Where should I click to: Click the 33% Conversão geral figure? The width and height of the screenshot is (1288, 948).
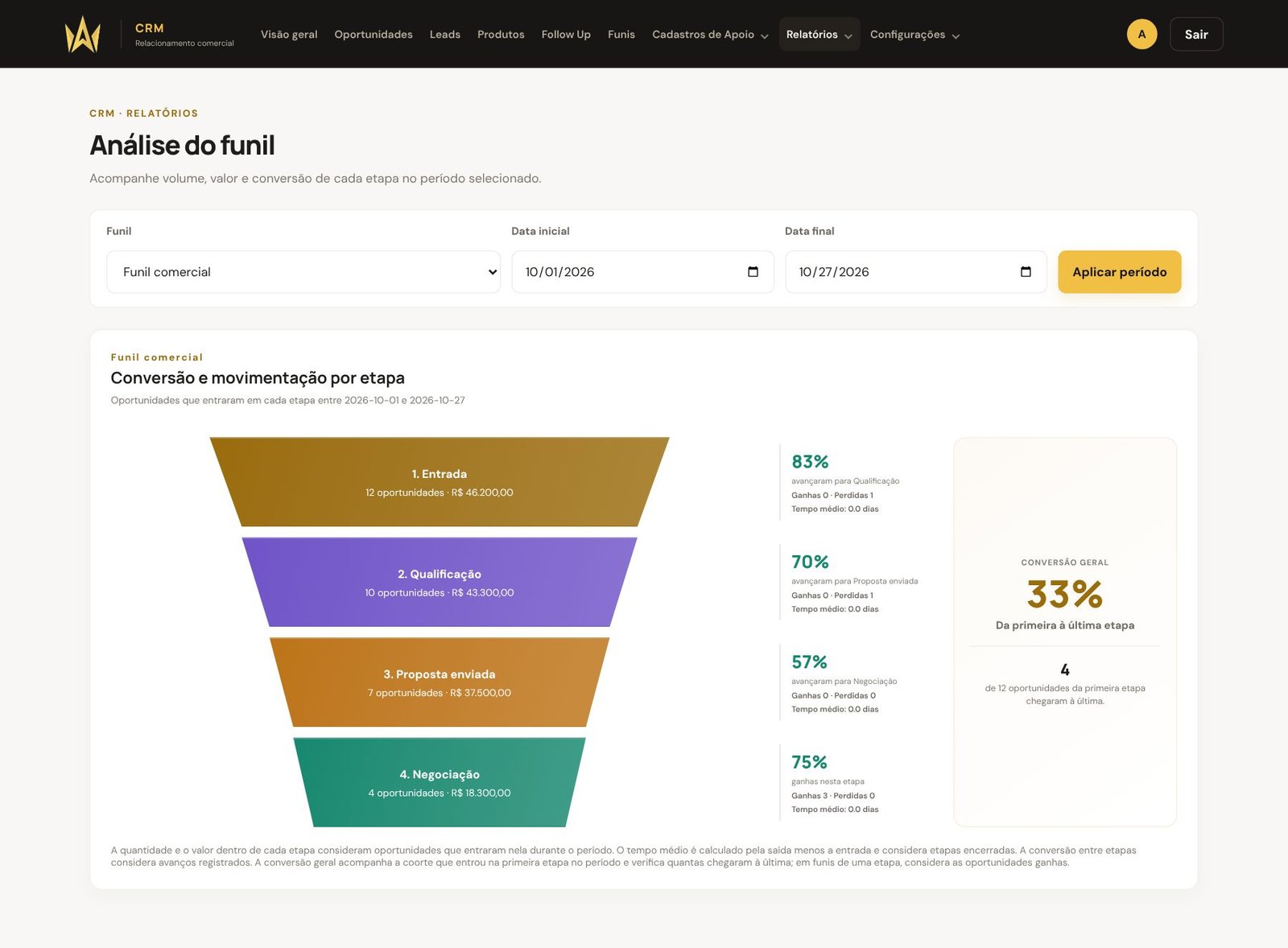[x=1064, y=595]
